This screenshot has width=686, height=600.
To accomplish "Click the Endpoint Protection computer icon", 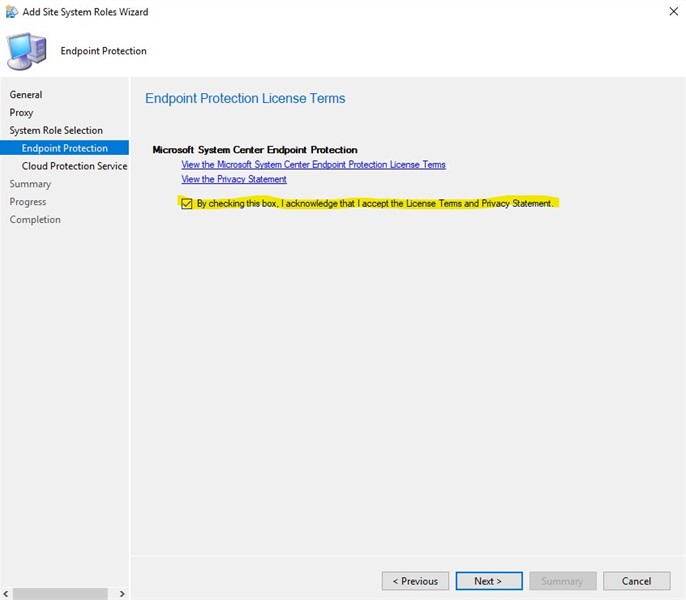I will click(26, 51).
